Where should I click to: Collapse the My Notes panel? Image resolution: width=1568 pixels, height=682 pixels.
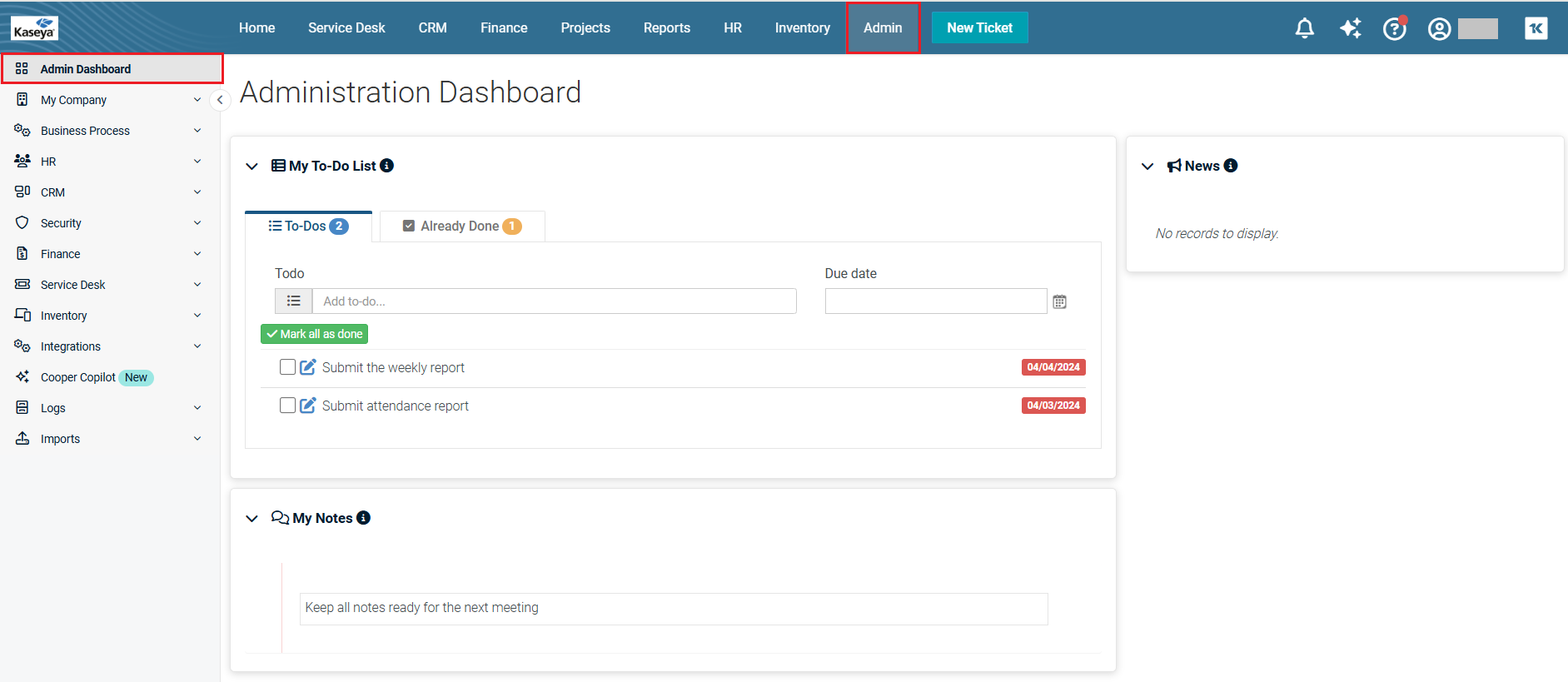252,519
